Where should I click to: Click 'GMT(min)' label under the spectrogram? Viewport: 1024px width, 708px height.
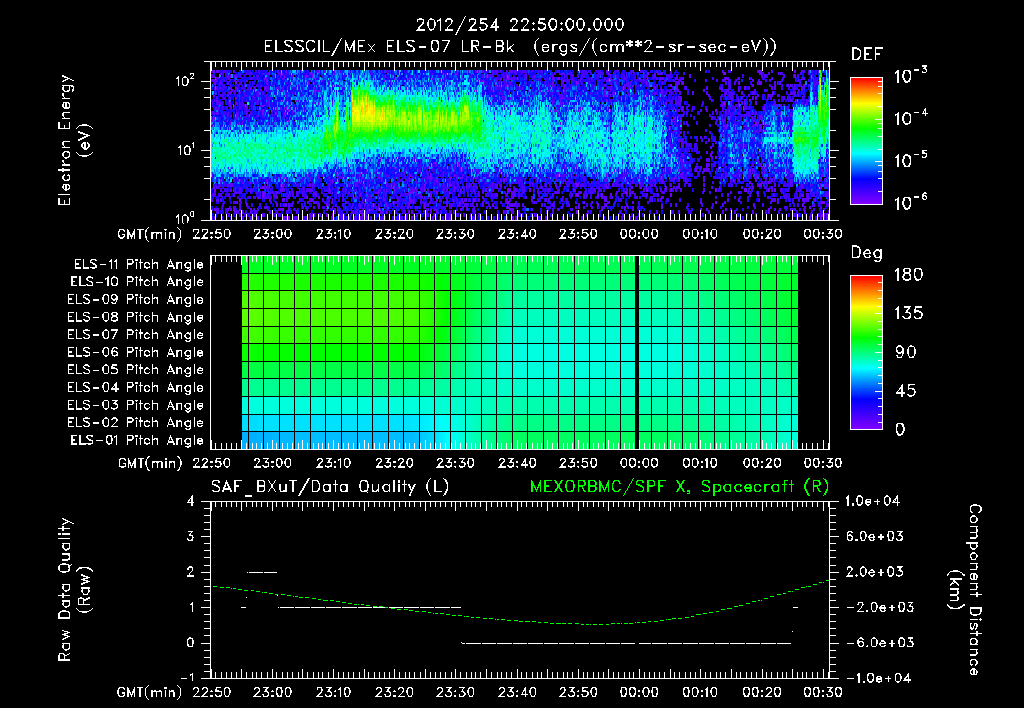[150, 234]
